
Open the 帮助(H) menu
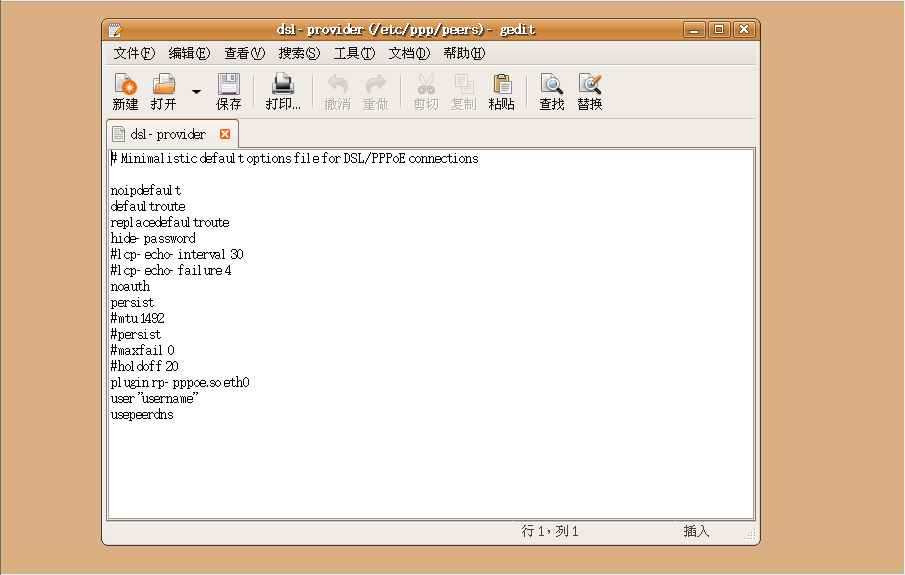click(x=464, y=53)
